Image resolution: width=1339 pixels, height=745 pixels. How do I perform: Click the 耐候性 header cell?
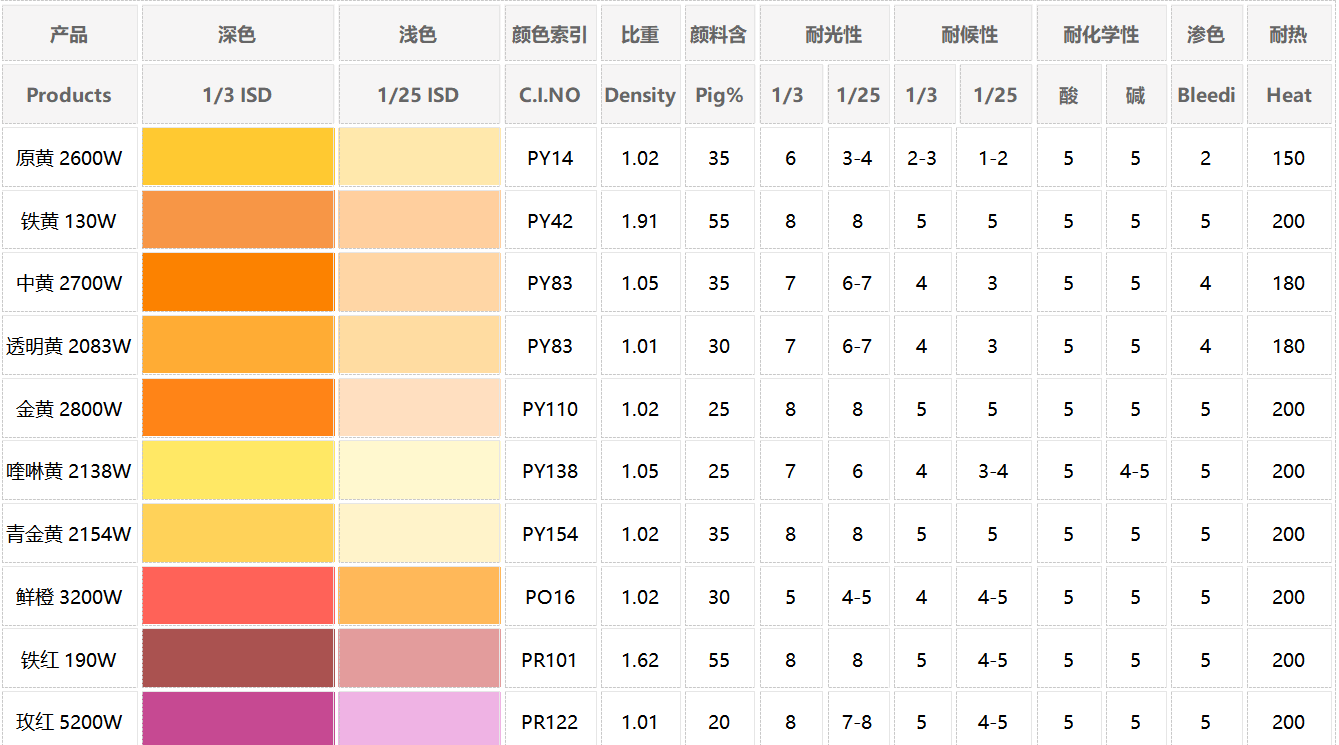coord(962,33)
